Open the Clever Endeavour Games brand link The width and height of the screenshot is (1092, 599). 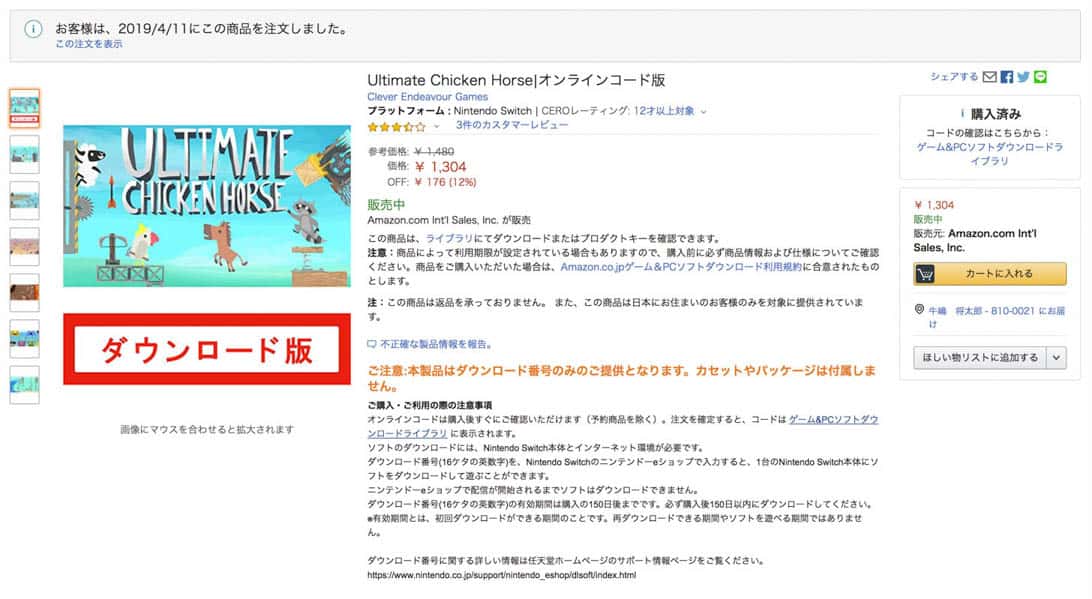click(x=428, y=97)
